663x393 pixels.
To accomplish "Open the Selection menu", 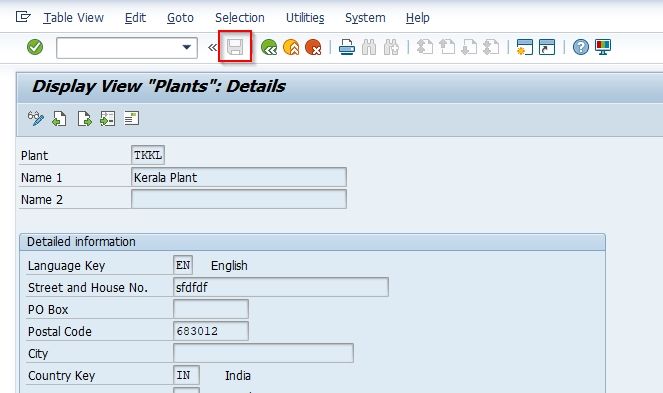I will pos(240,18).
